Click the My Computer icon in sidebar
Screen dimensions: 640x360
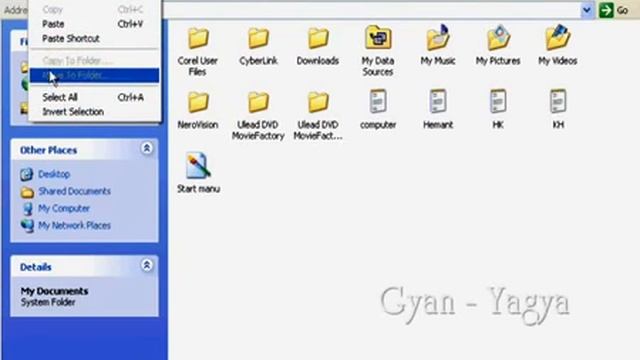coord(27,209)
